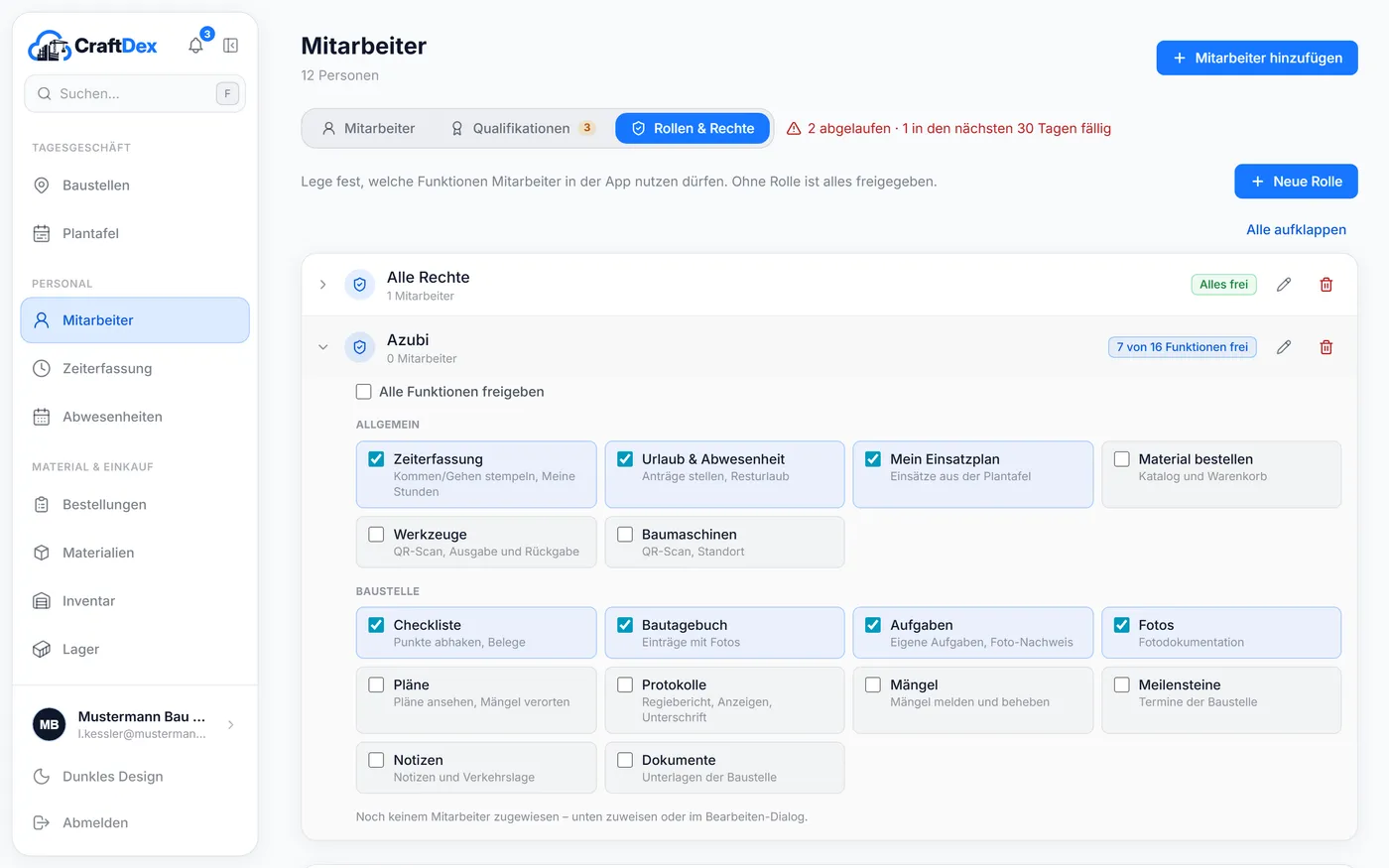Image resolution: width=1389 pixels, height=868 pixels.
Task: Expand the Alle Rechte role row
Action: pos(323,285)
